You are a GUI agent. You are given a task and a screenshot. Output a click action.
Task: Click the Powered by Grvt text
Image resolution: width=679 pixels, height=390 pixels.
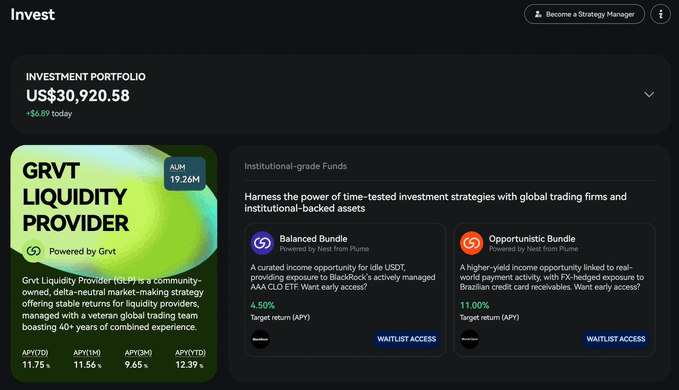(82, 251)
